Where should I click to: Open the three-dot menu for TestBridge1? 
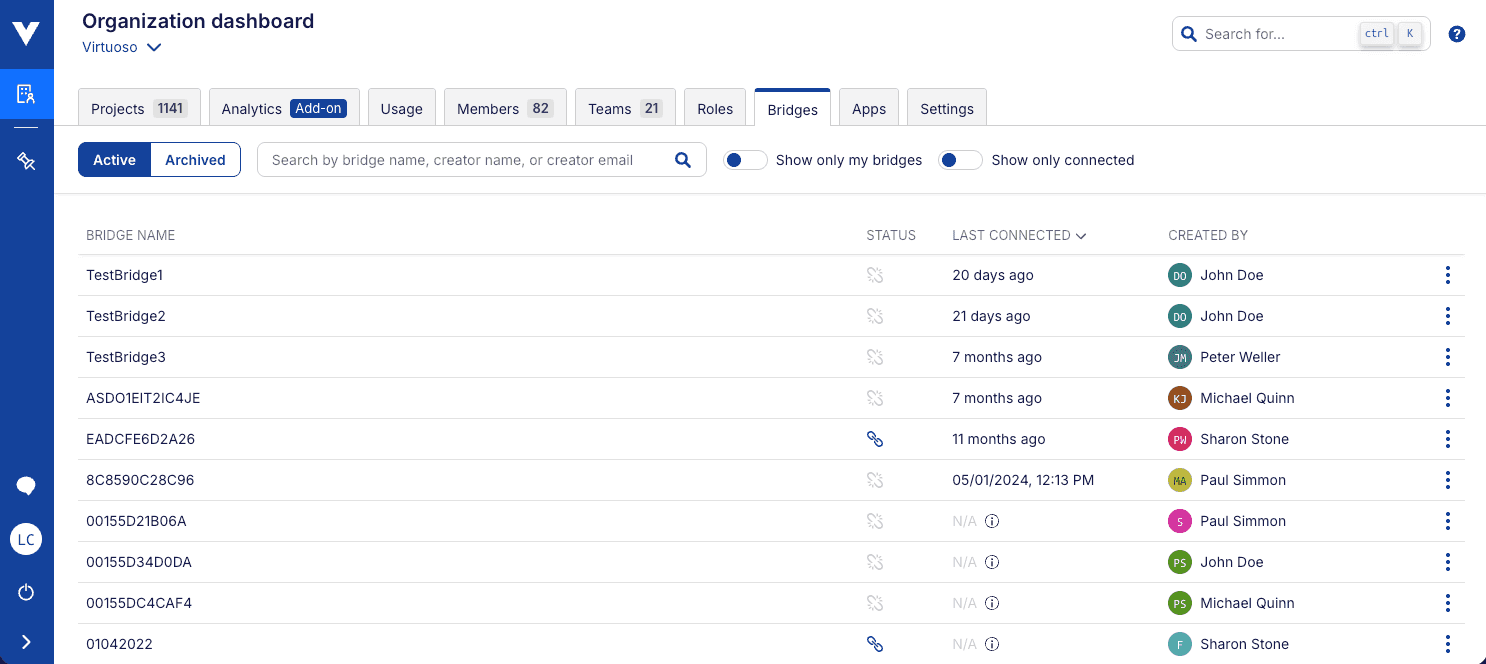pos(1447,275)
